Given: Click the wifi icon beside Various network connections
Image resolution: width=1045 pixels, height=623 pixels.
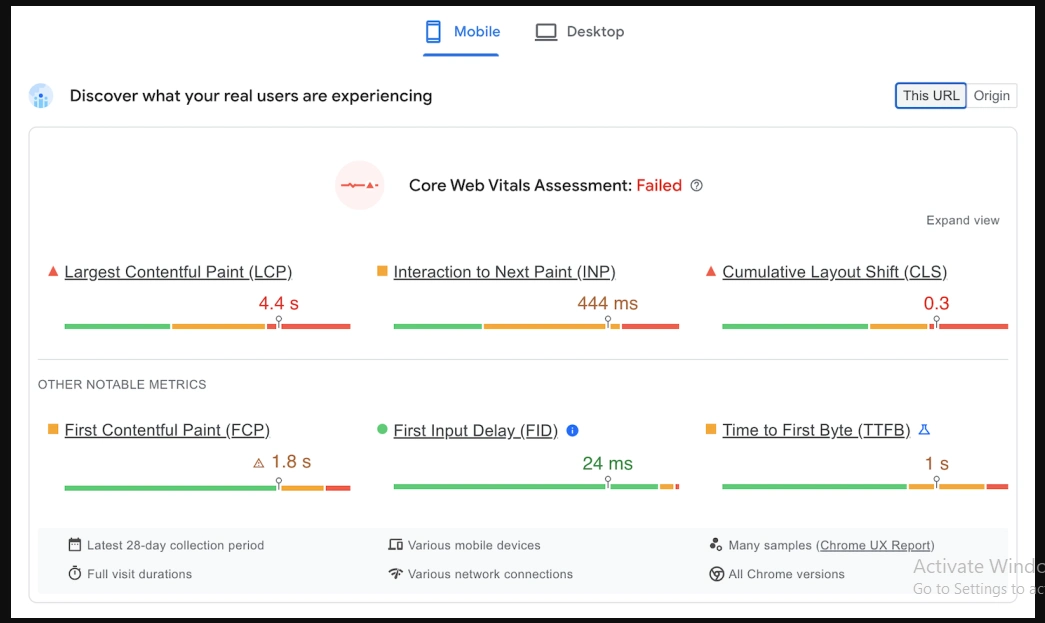Looking at the screenshot, I should click(x=395, y=574).
